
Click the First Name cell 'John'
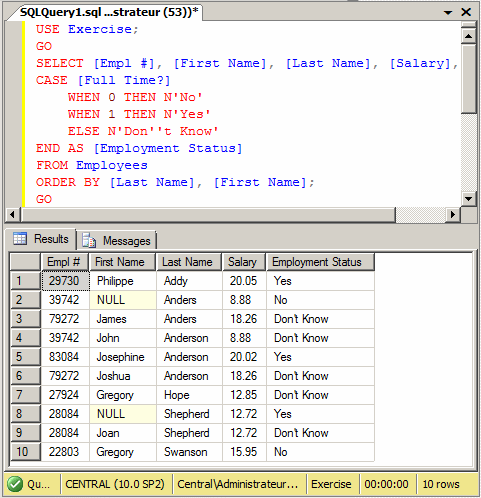[123, 338]
